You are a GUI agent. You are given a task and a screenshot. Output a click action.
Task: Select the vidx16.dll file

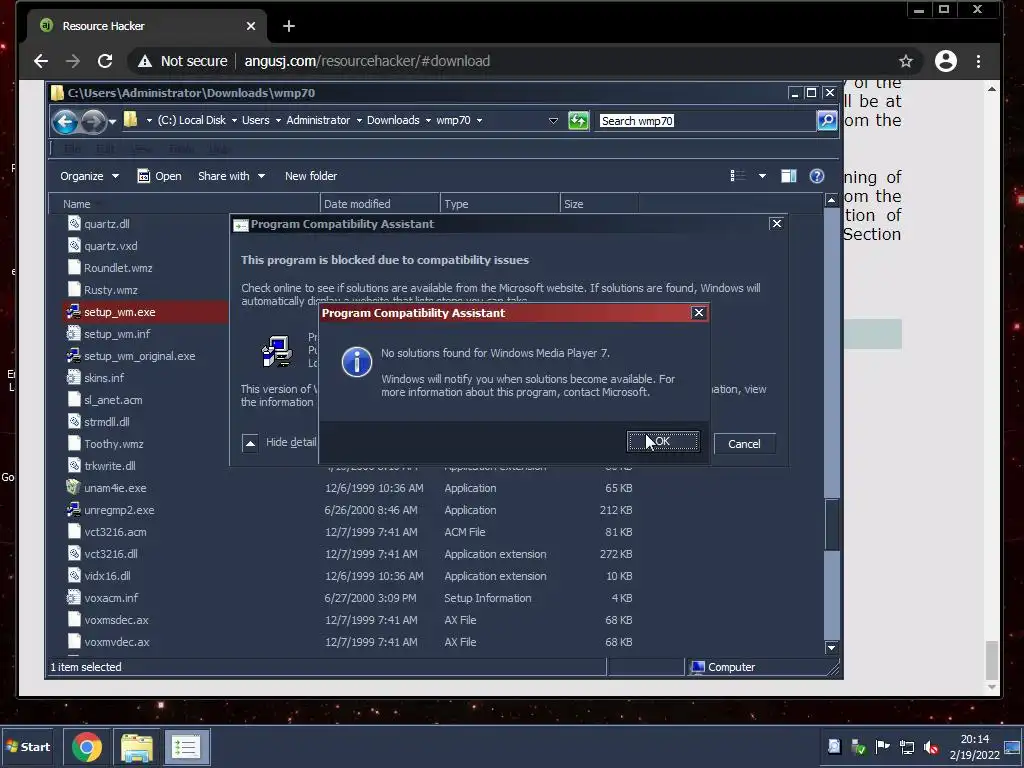pyautogui.click(x=107, y=576)
